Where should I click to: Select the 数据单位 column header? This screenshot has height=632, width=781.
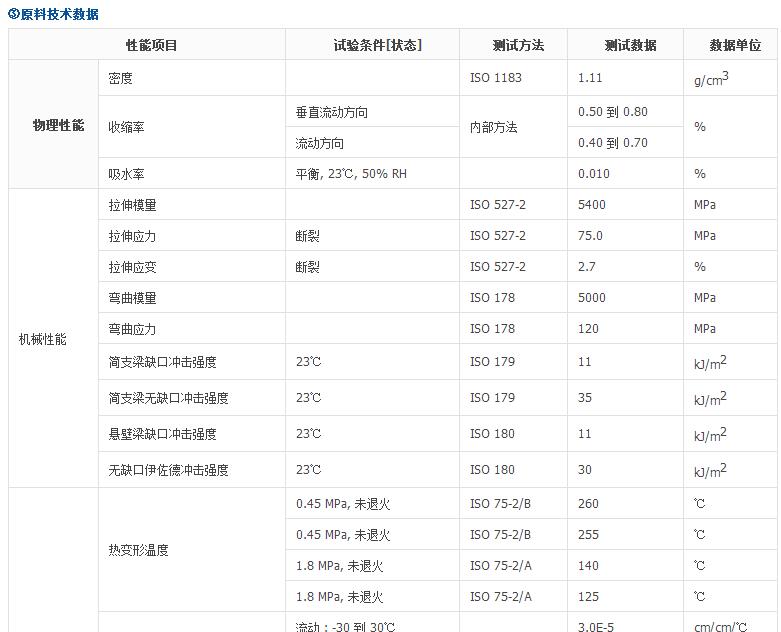click(x=735, y=45)
